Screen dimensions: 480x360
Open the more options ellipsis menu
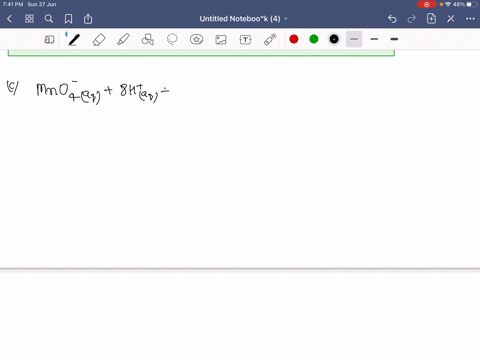(470, 19)
